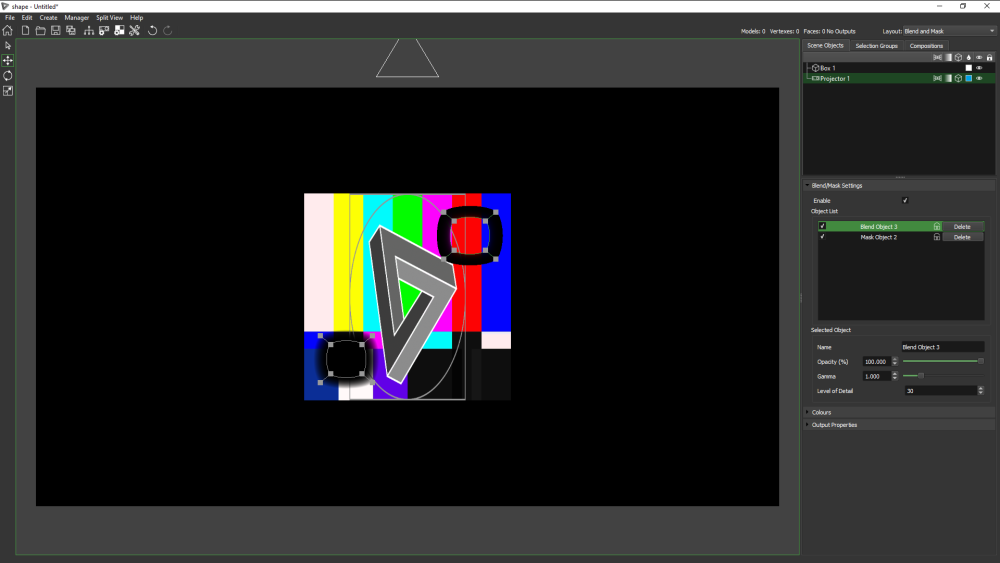Screen dimensions: 1000x563
Task: Click the gradient blend column header icon
Action: point(948,57)
